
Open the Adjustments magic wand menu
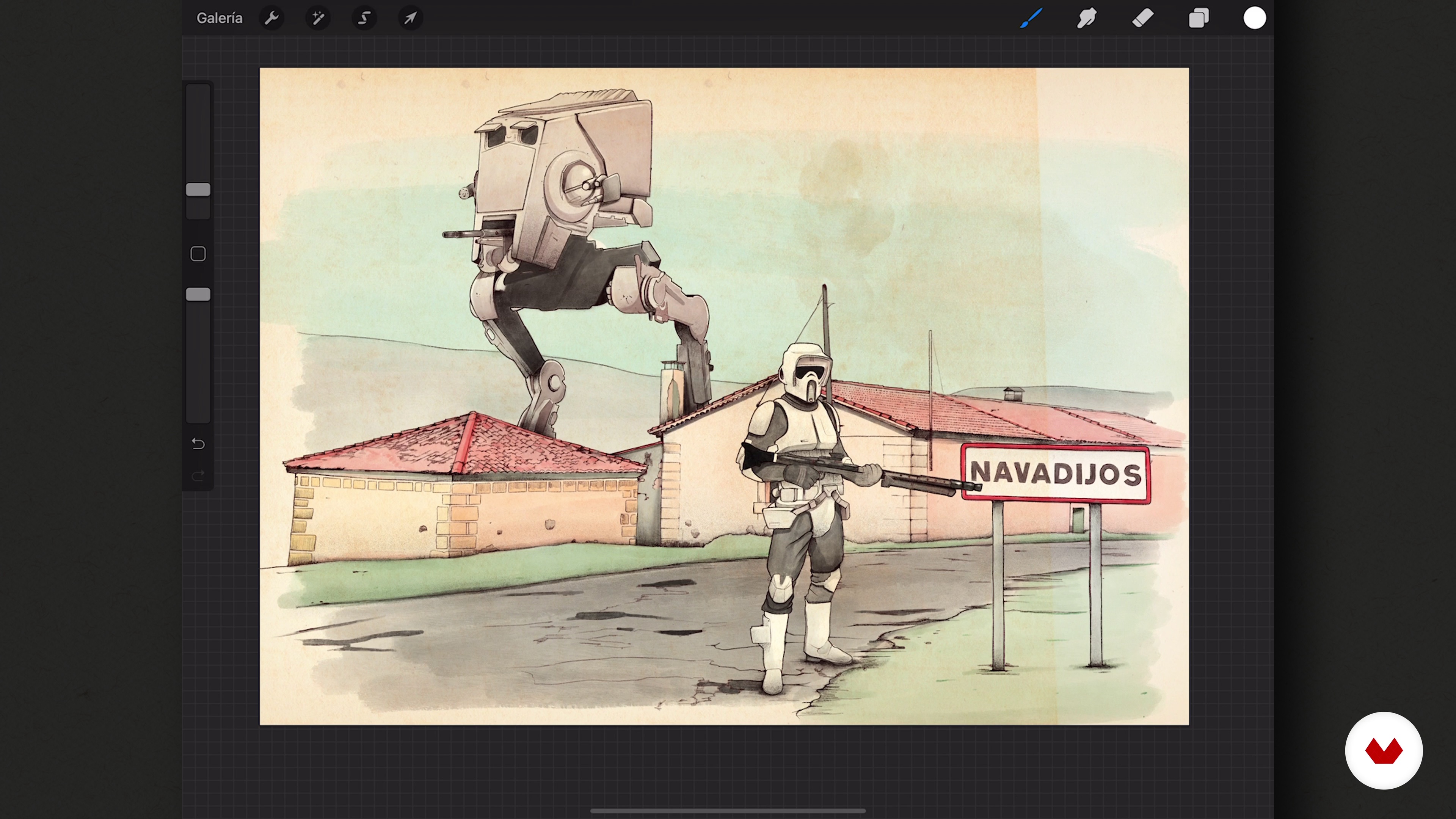click(318, 18)
